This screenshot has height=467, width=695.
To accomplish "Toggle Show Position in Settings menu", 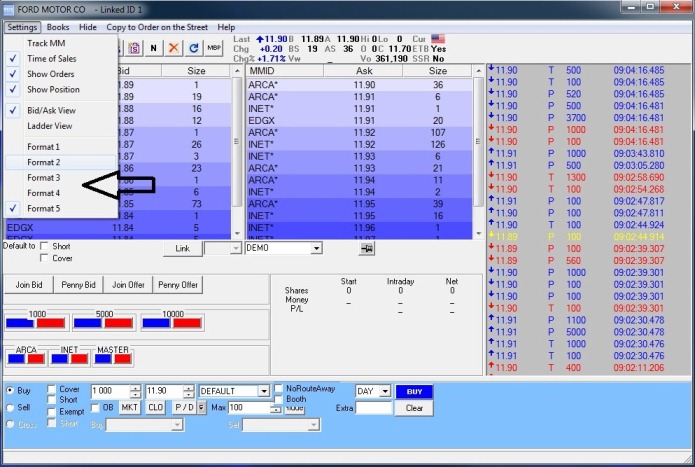I will (x=61, y=90).
